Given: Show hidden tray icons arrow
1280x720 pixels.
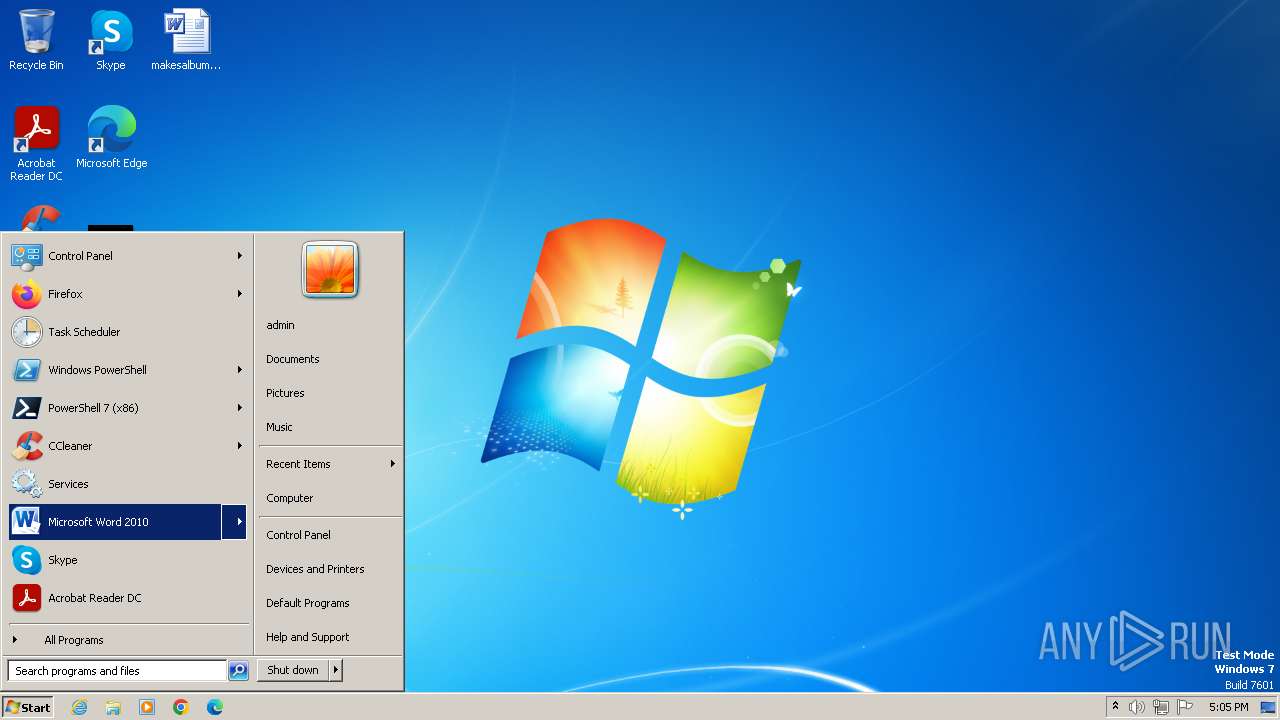Looking at the screenshot, I should [1115, 707].
